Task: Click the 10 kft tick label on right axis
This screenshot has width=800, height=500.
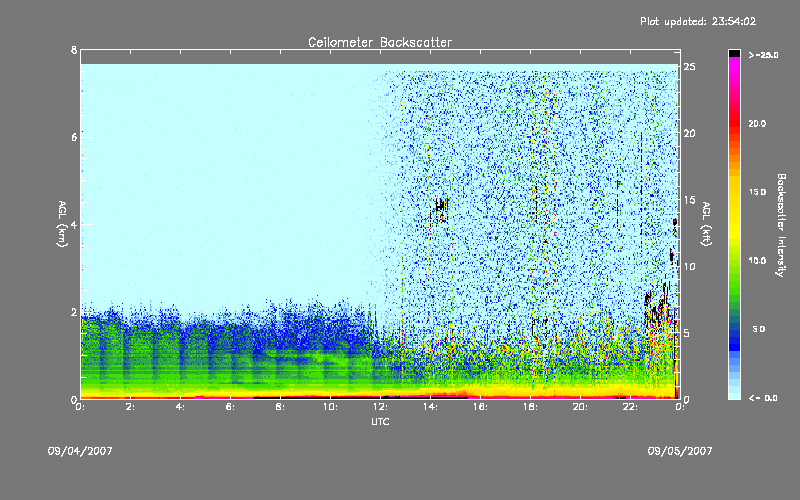Action: coord(689,266)
